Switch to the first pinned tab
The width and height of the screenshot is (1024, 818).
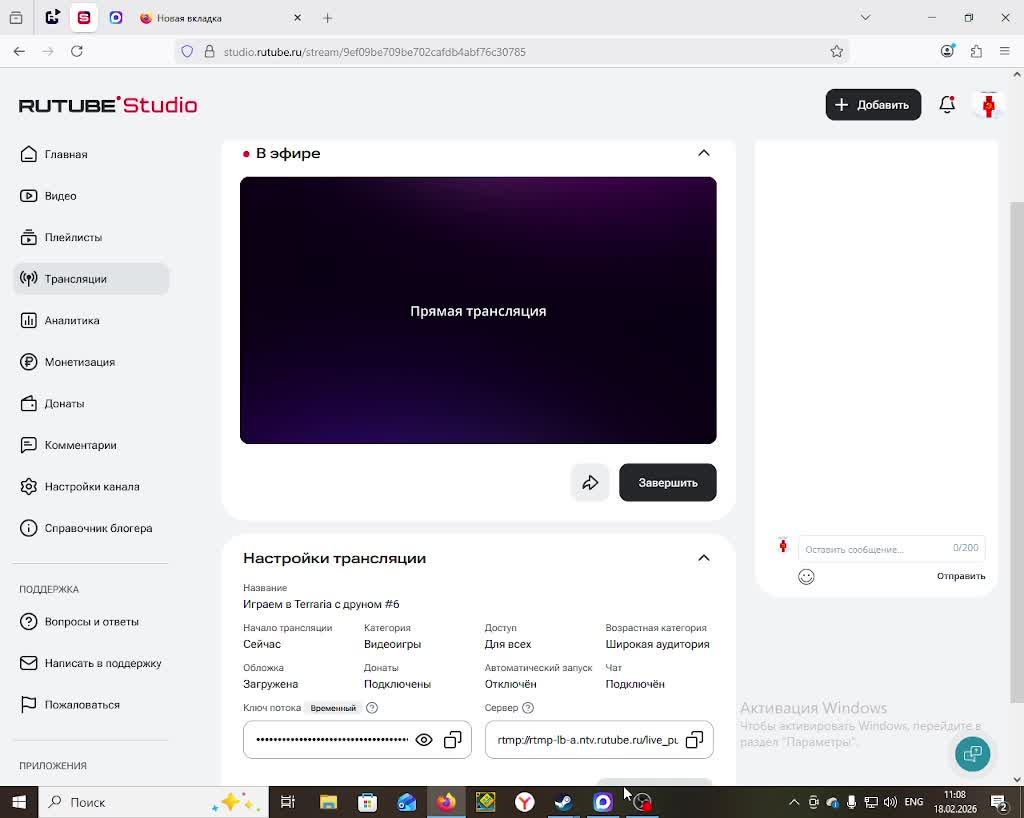coord(53,18)
